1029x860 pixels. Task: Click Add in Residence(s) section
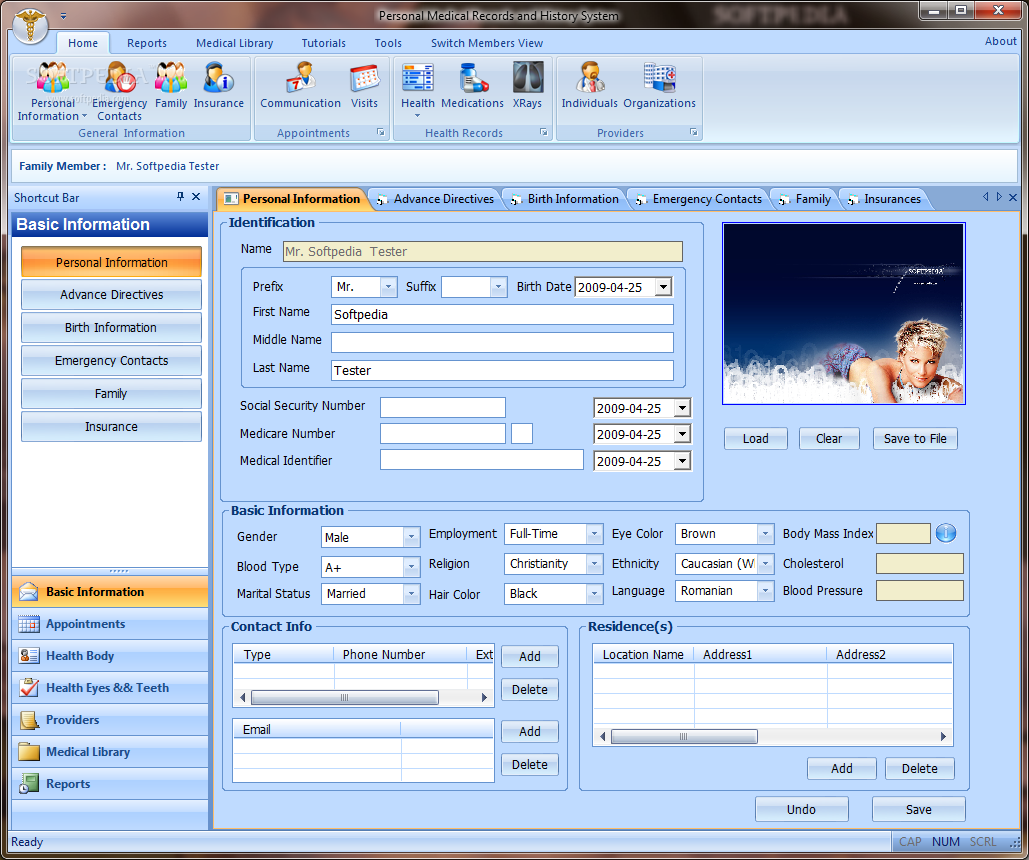841,768
